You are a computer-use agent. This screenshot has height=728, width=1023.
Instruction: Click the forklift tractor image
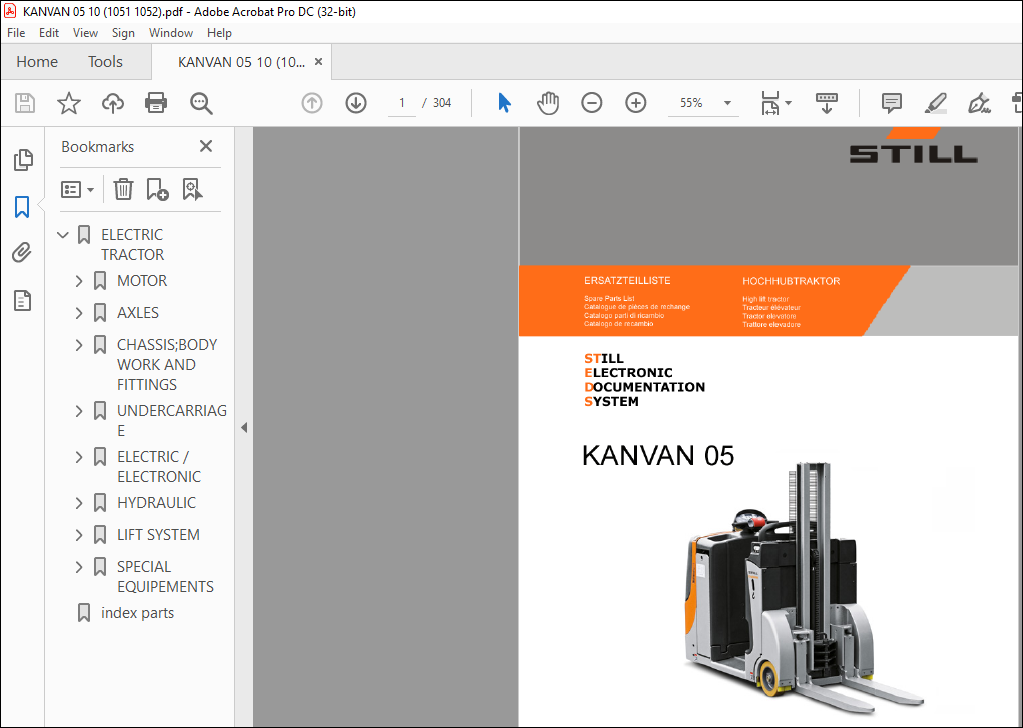click(804, 587)
